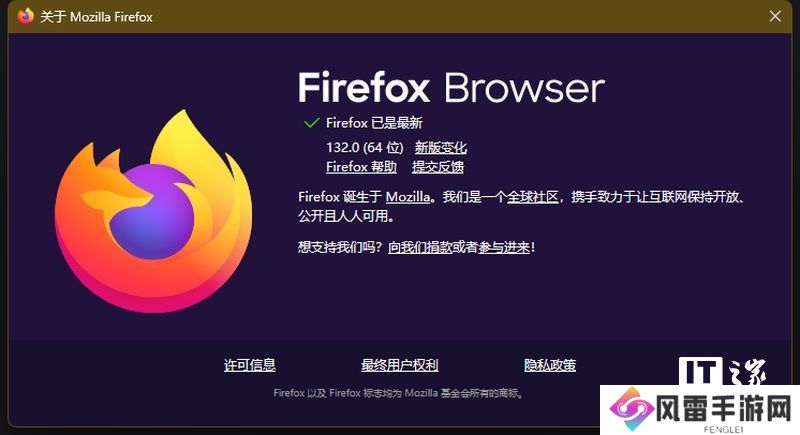Viewport: 800px width, 435px height.
Task: Click the 参与进来 get involved link
Action: (x=504, y=248)
